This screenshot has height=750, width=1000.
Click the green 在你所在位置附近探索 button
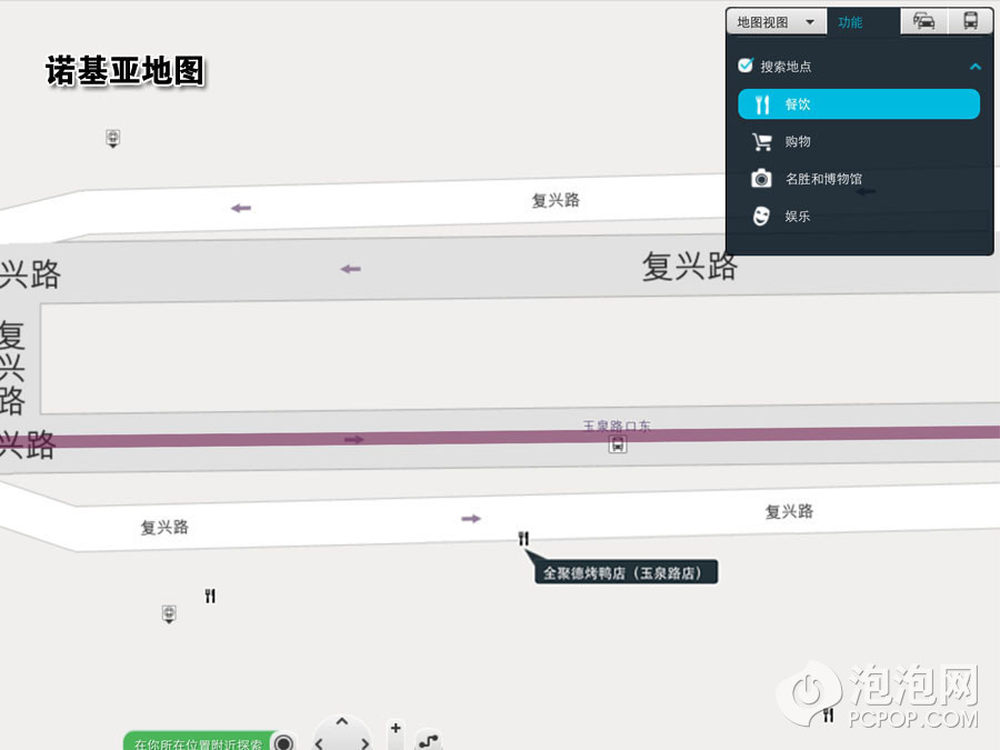(198, 742)
